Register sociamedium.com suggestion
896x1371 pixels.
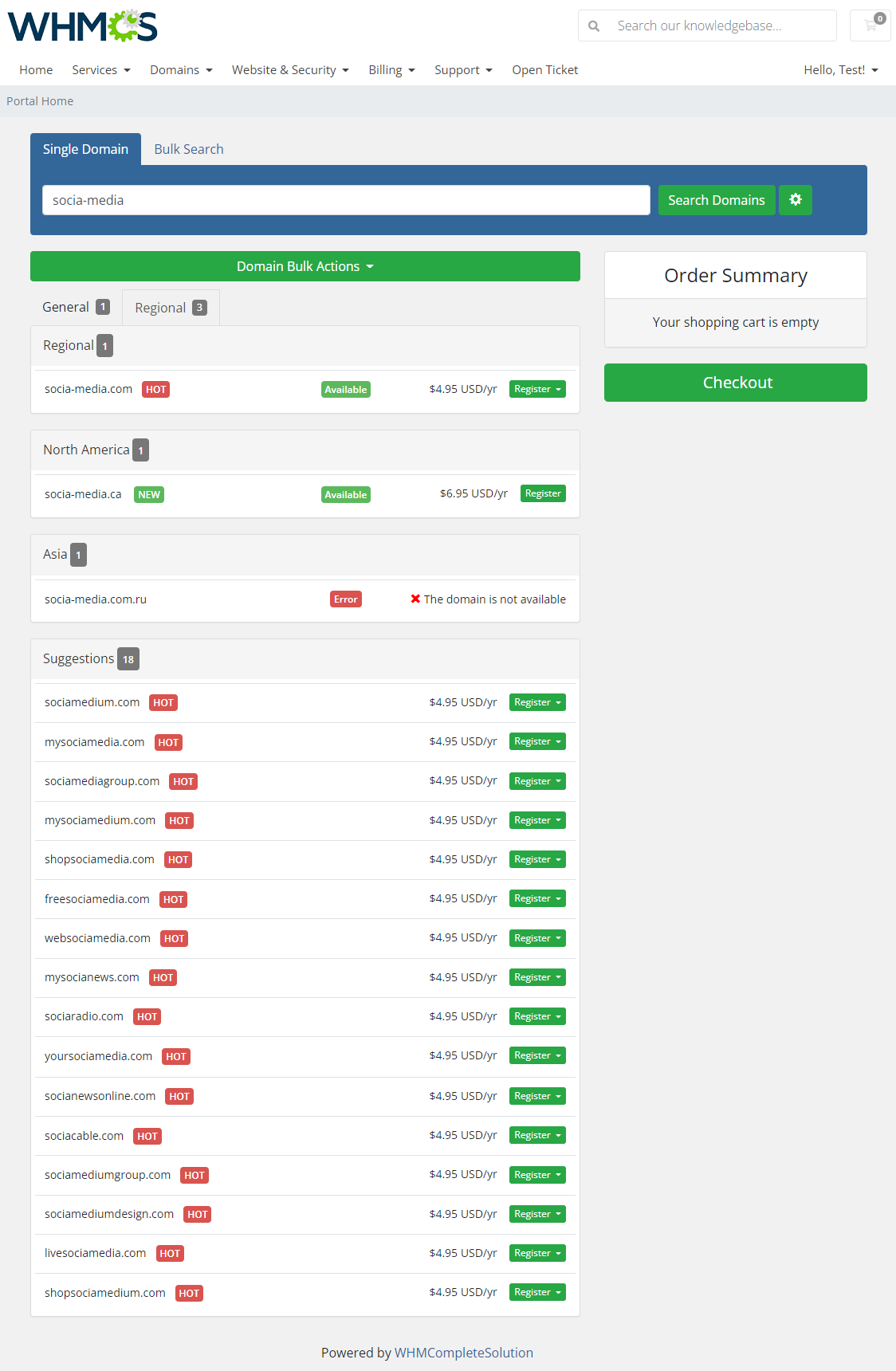[537, 702]
